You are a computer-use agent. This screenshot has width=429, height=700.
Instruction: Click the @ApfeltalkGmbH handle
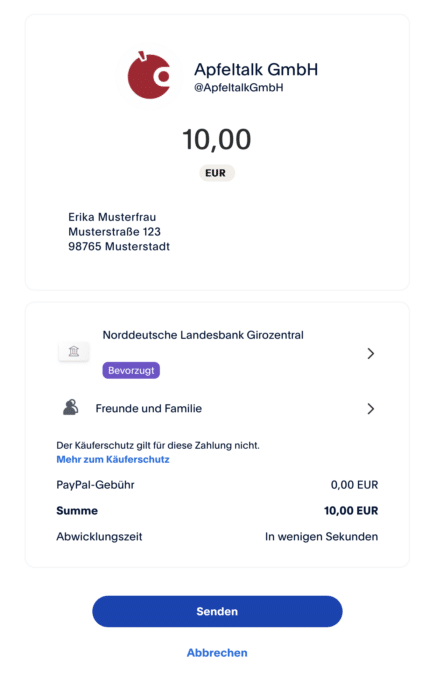238,88
